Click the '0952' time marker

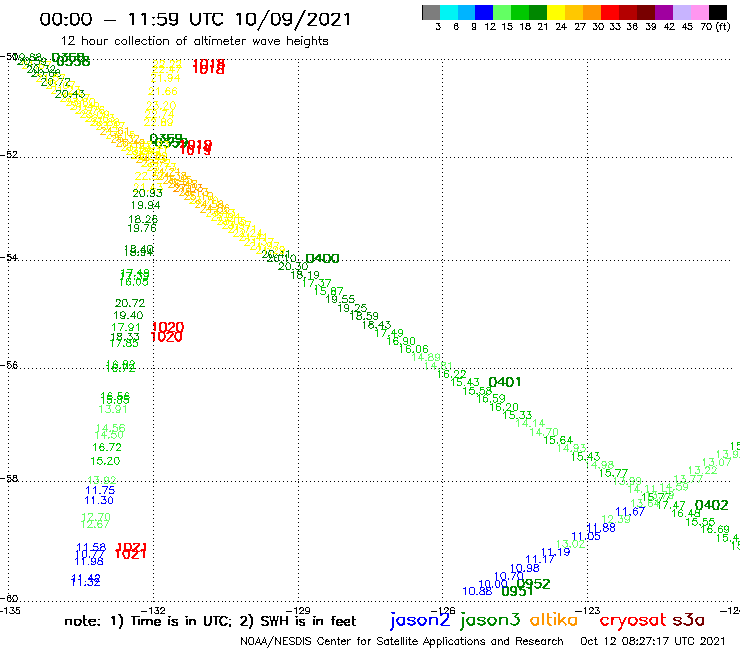[535, 584]
